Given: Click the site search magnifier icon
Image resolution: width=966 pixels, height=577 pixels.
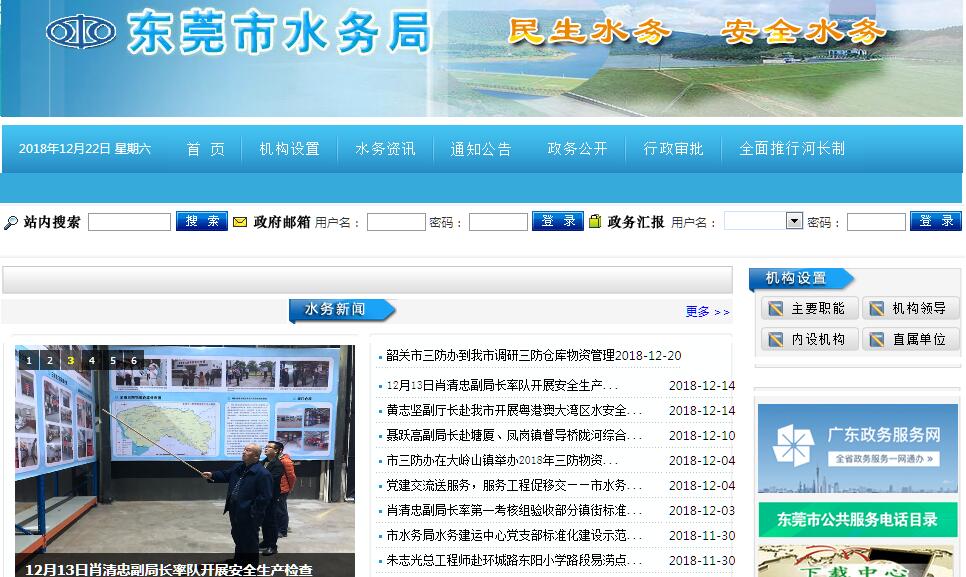Looking at the screenshot, I should pyautogui.click(x=11, y=222).
